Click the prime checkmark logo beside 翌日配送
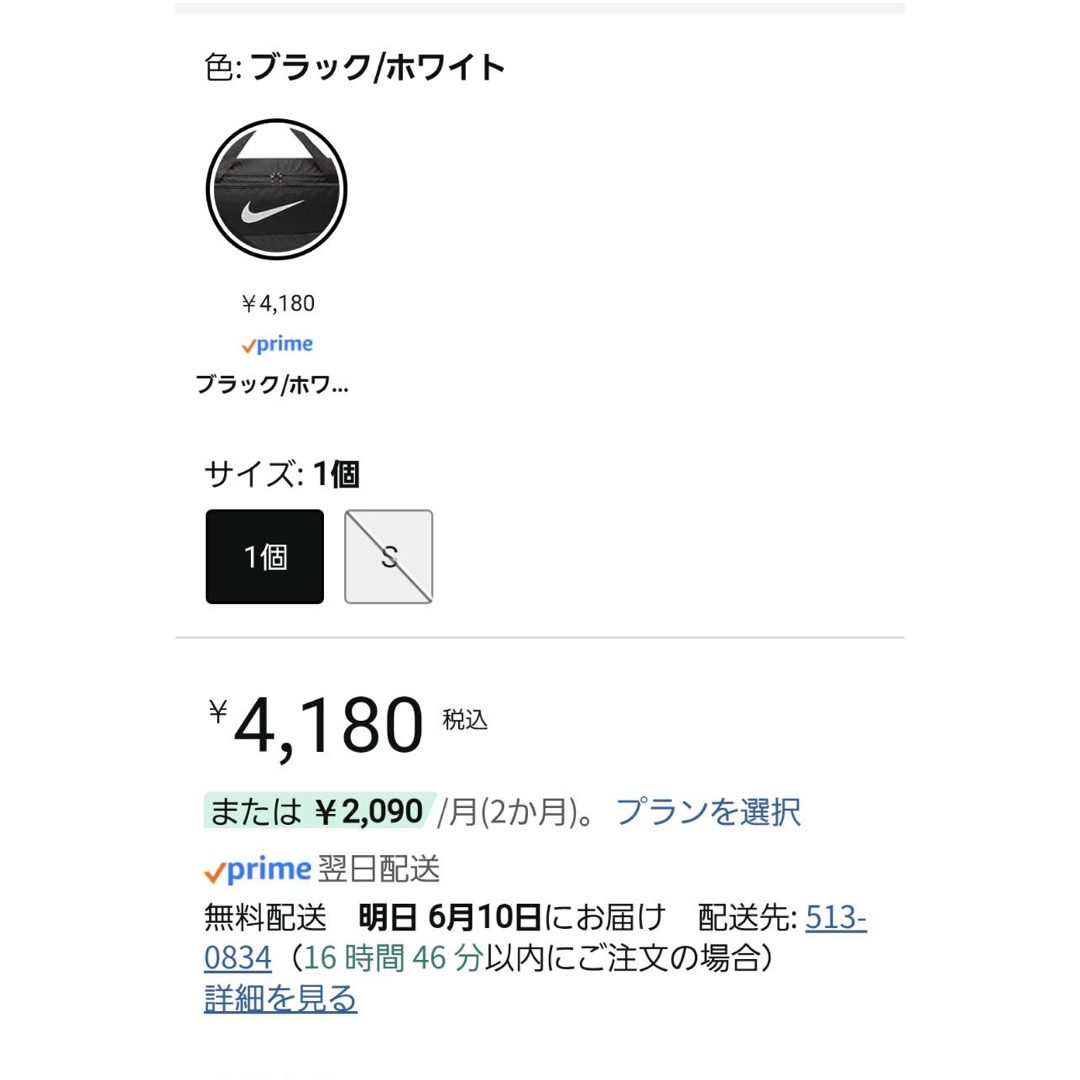The height and width of the screenshot is (1080, 1080). tap(258, 869)
